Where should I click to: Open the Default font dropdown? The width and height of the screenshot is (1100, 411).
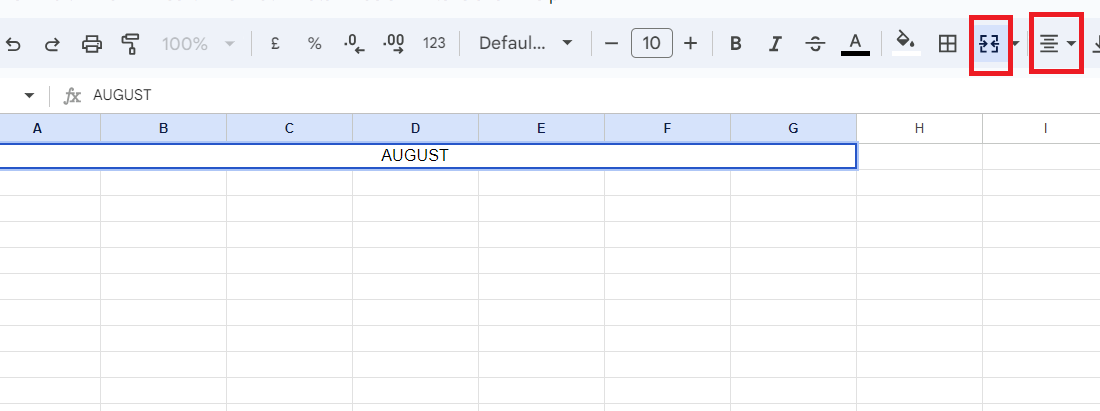pos(525,44)
